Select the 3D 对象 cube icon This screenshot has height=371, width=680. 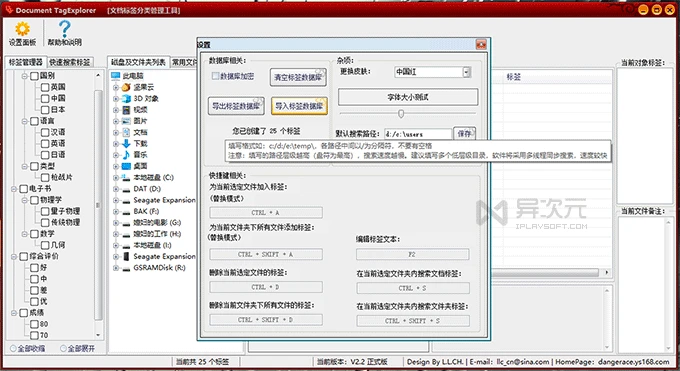126,98
